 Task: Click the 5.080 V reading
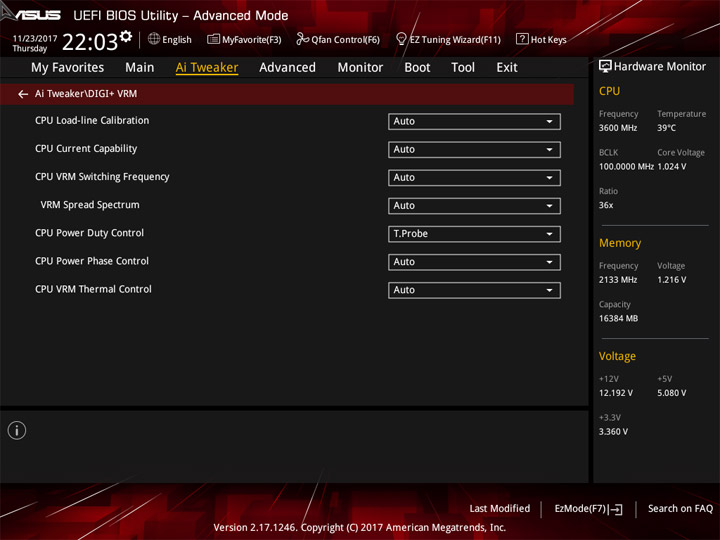pos(671,393)
